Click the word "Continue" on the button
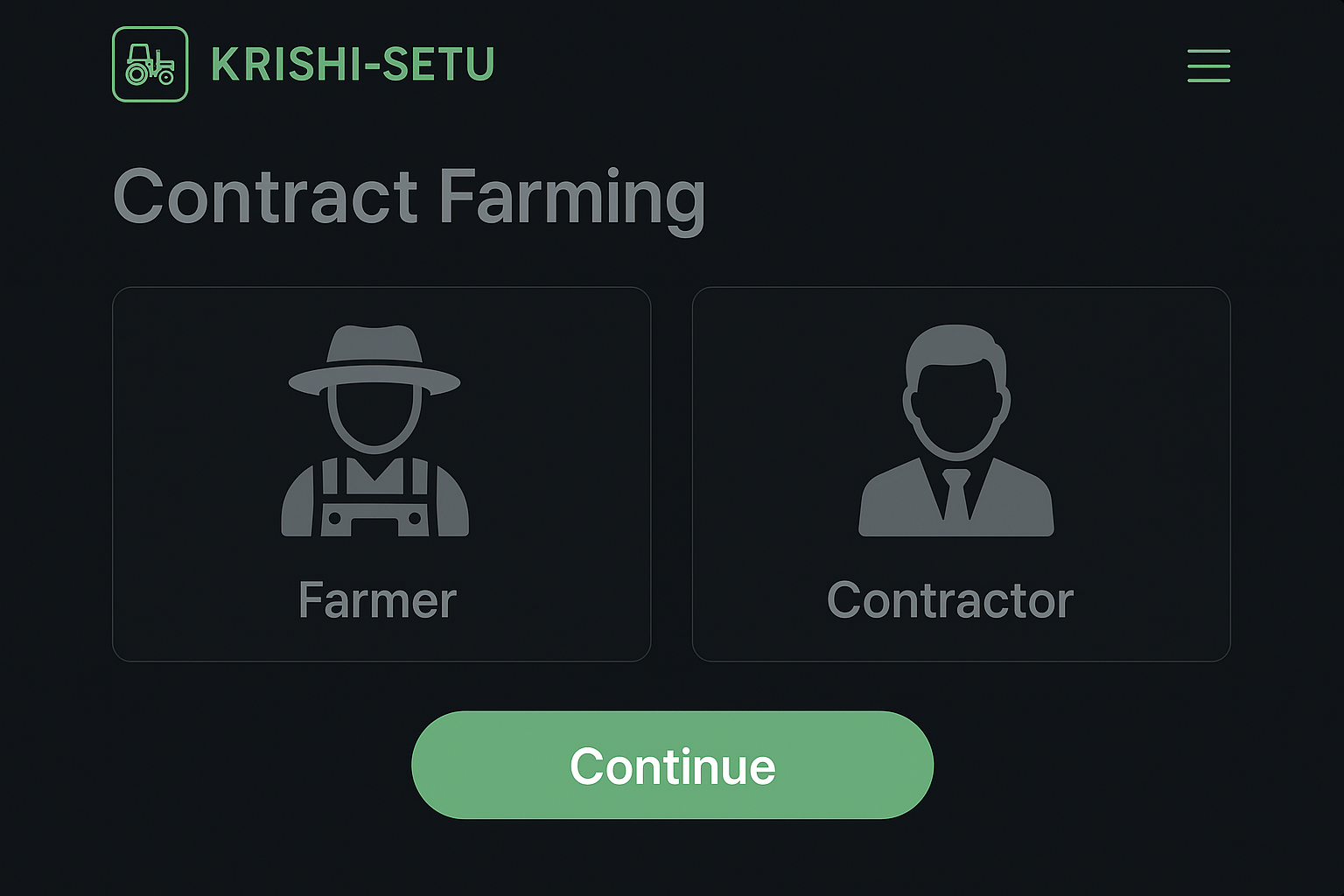Image resolution: width=1344 pixels, height=896 pixels. point(672,766)
